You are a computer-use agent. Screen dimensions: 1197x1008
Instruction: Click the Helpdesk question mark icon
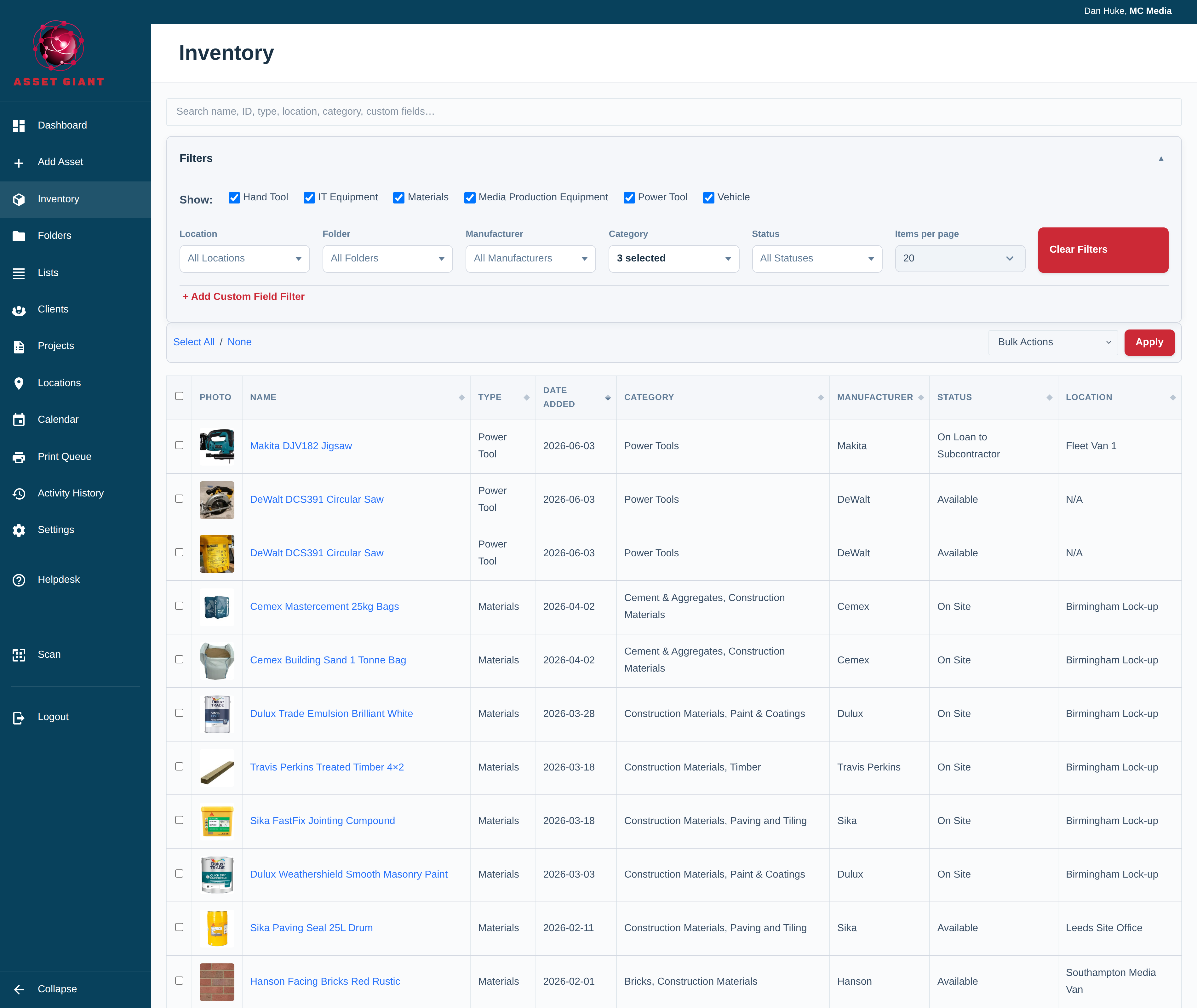[x=19, y=580]
